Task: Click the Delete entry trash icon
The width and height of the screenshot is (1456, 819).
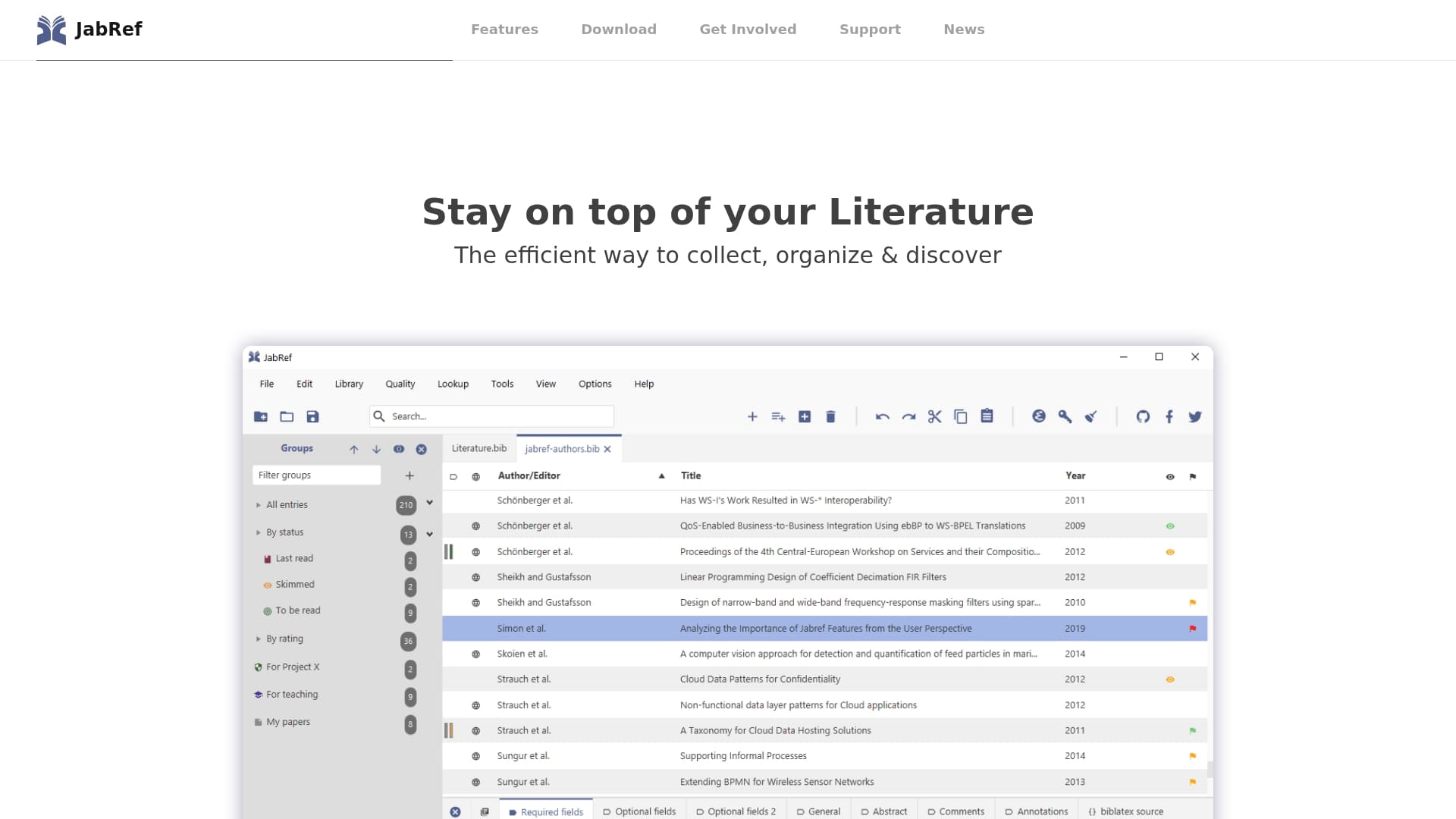Action: (x=830, y=416)
